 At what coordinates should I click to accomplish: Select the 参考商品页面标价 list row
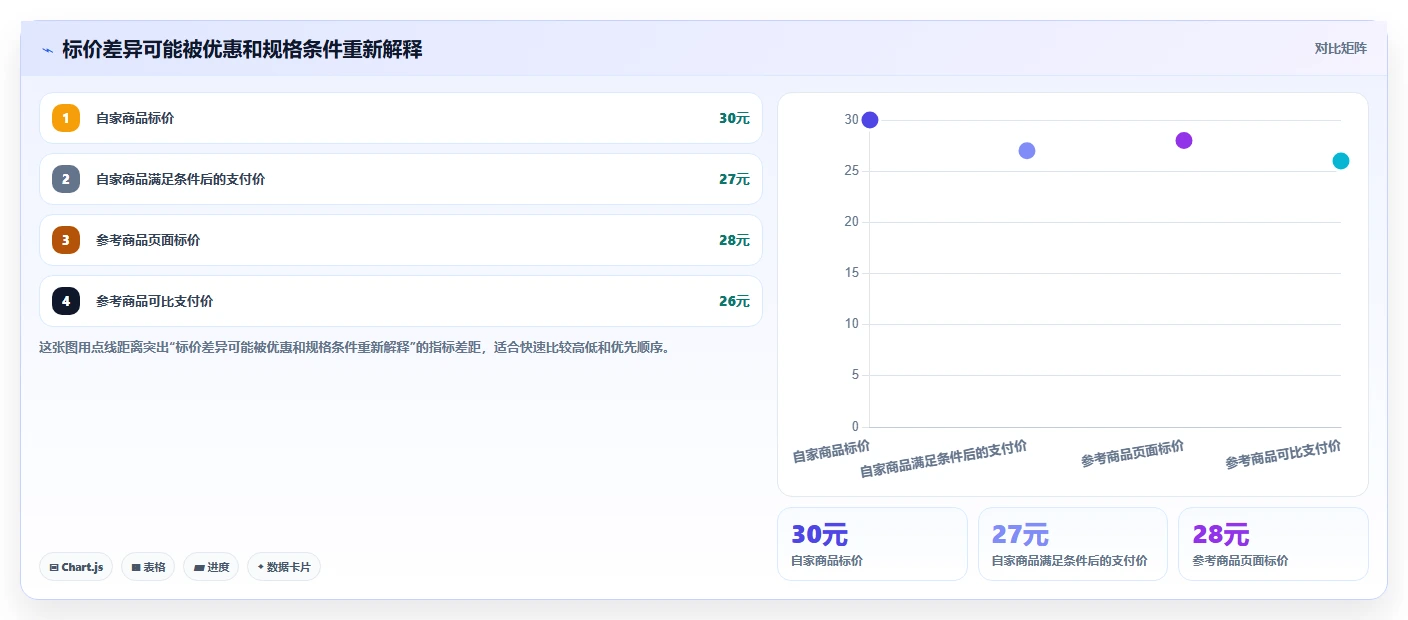pos(401,240)
